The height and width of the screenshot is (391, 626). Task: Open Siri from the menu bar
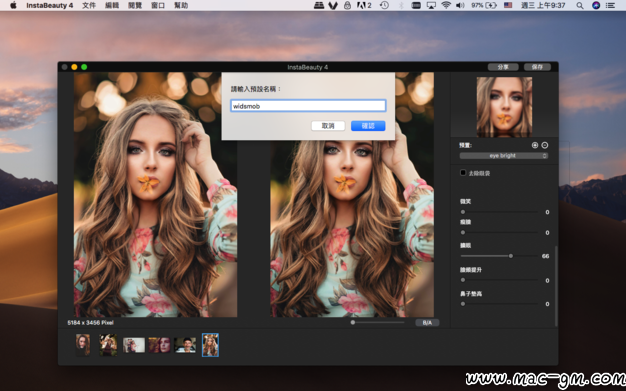(x=596, y=5)
